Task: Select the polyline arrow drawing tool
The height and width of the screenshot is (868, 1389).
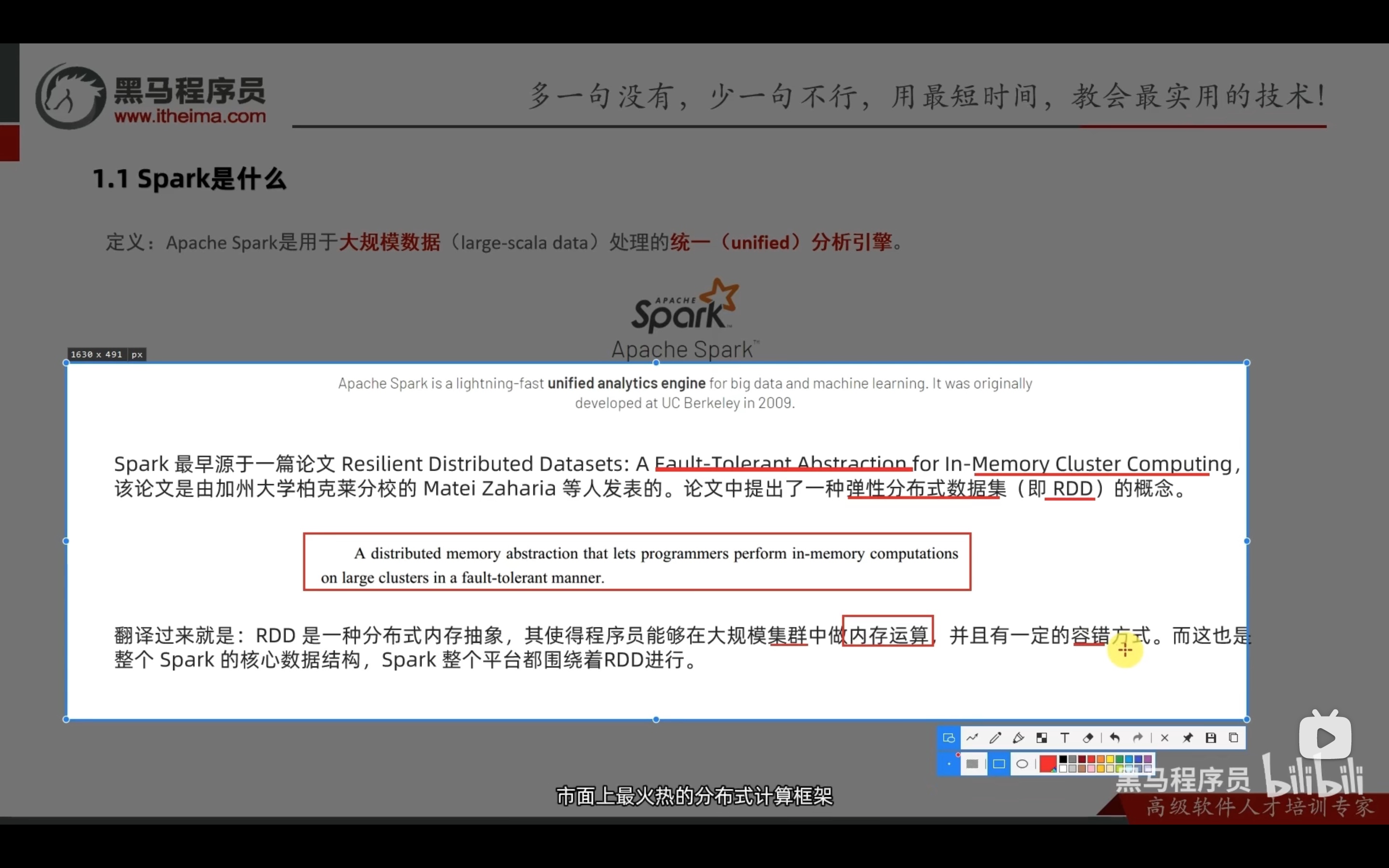Action: click(x=972, y=738)
